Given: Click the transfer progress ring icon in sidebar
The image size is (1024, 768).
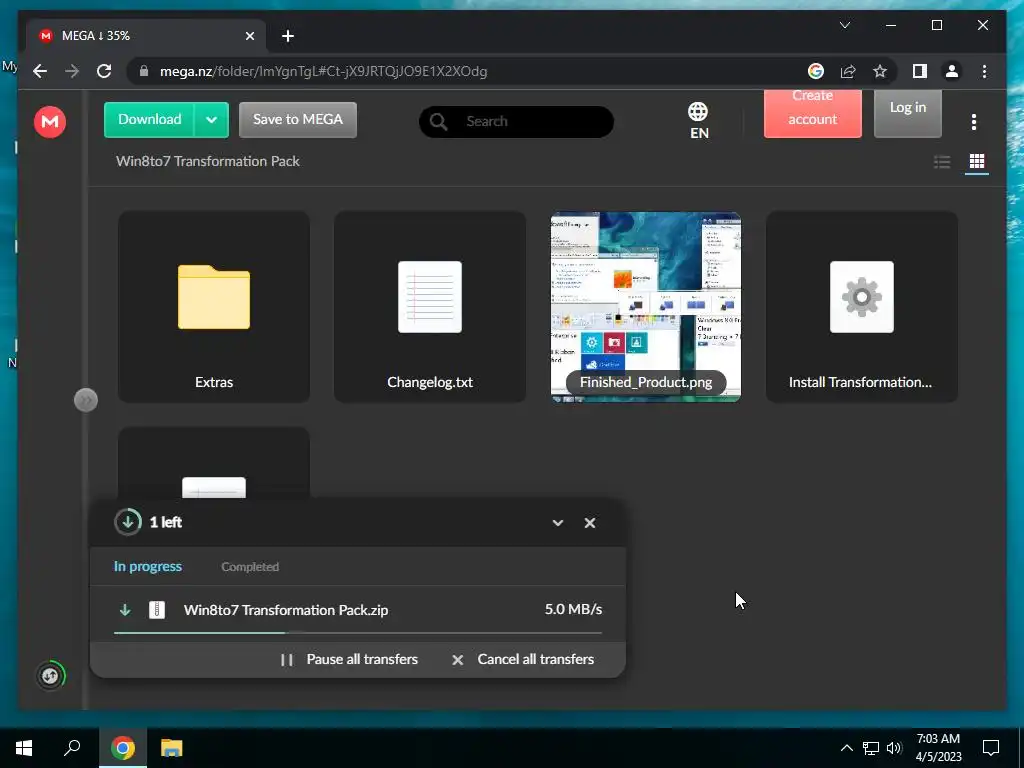Looking at the screenshot, I should click(x=50, y=675).
